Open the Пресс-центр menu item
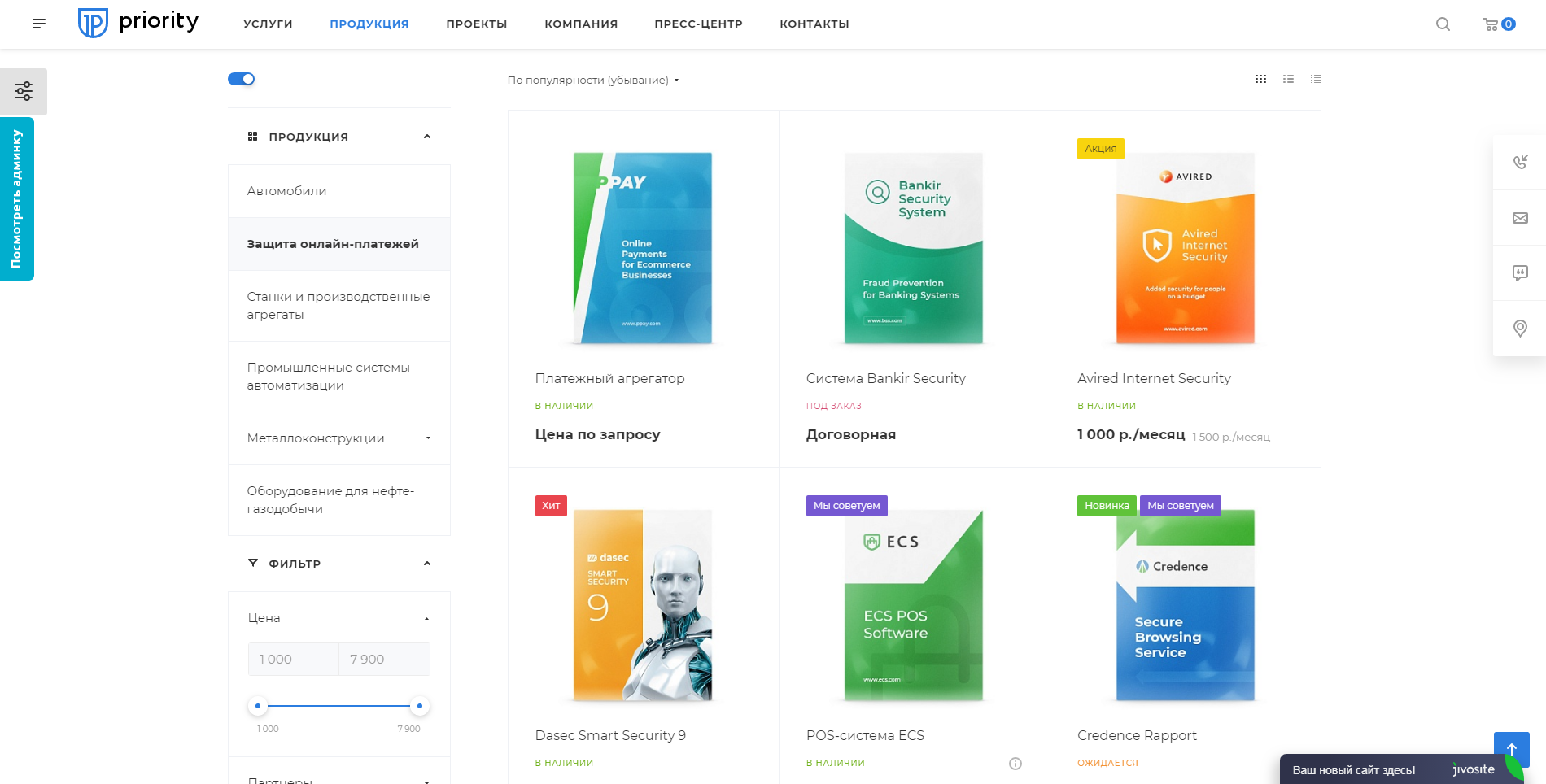The image size is (1546, 784). [x=698, y=24]
